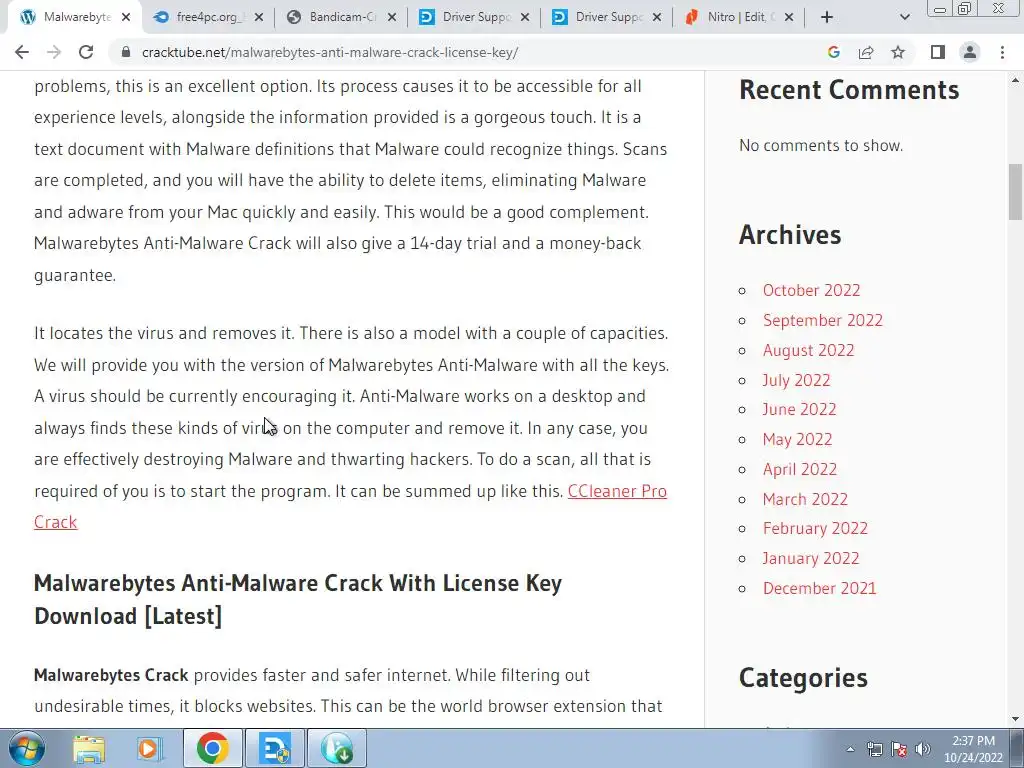Click the 'No comments to show.' text
This screenshot has width=1024, height=768.
821,145
